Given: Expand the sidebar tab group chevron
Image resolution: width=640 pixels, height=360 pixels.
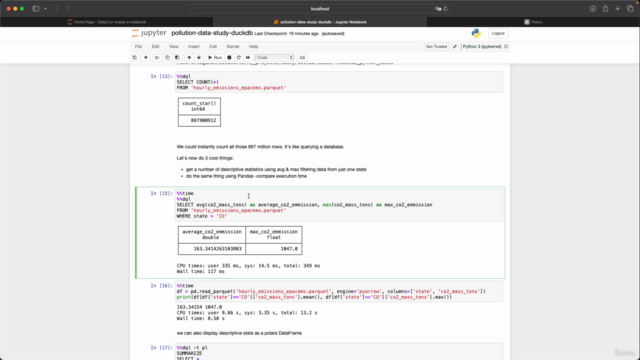Looking at the screenshot, I should (x=45, y=9).
